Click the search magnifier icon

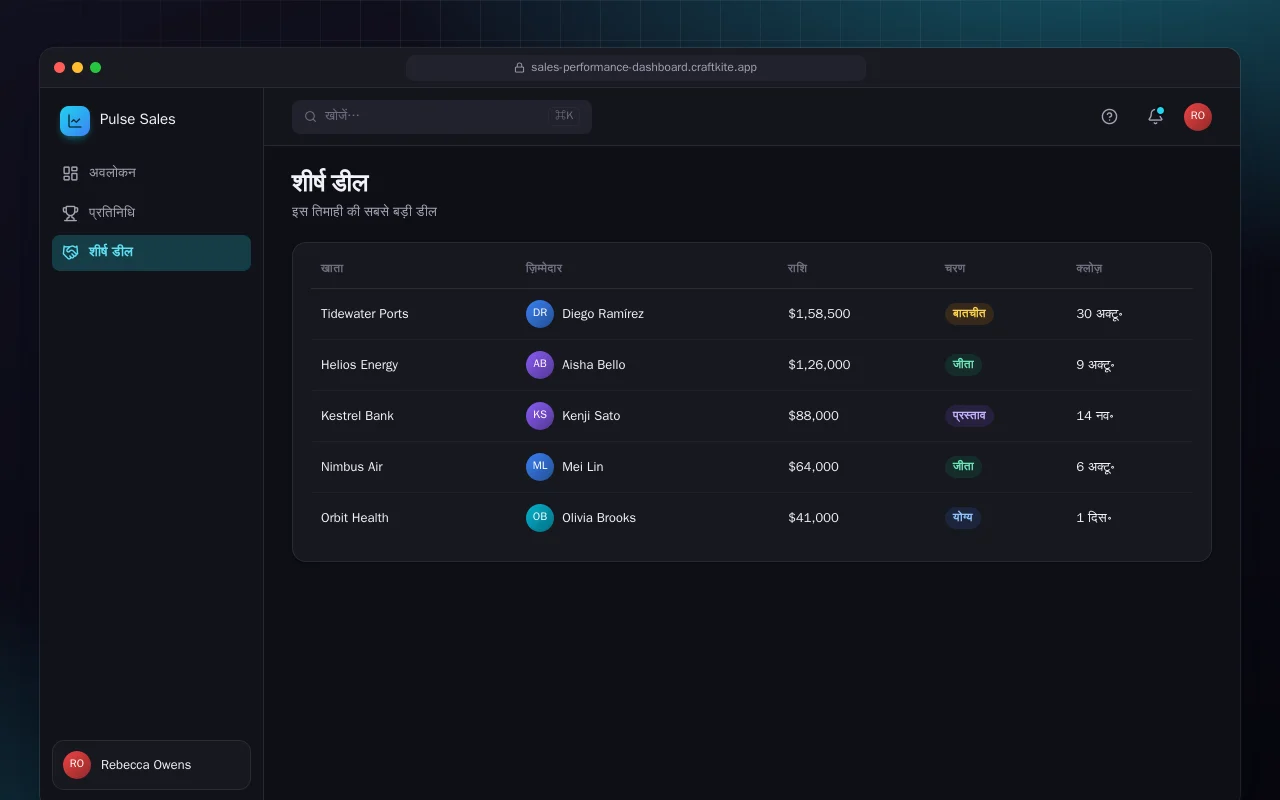pyautogui.click(x=311, y=116)
